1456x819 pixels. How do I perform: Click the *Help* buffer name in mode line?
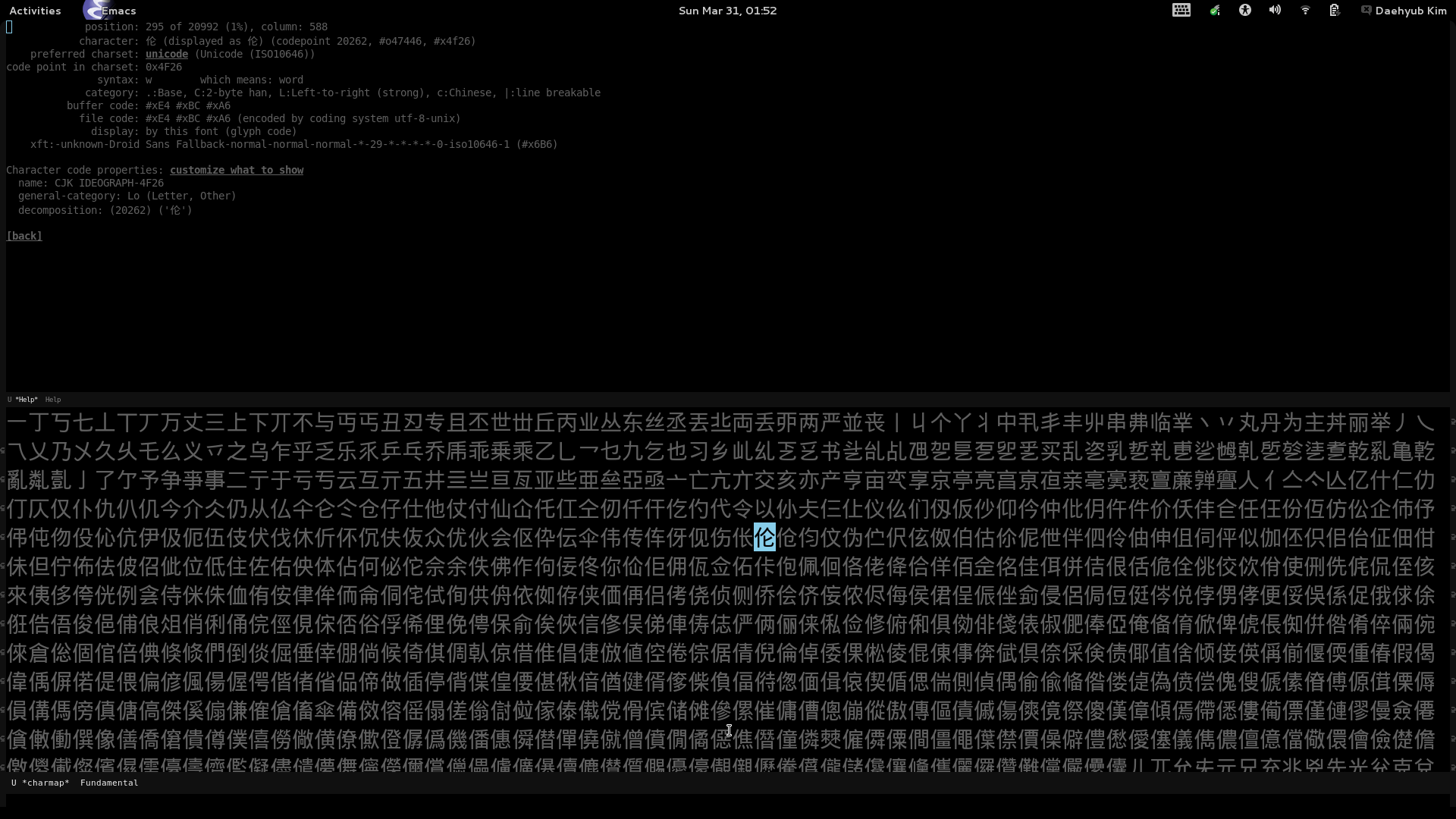pyautogui.click(x=27, y=400)
